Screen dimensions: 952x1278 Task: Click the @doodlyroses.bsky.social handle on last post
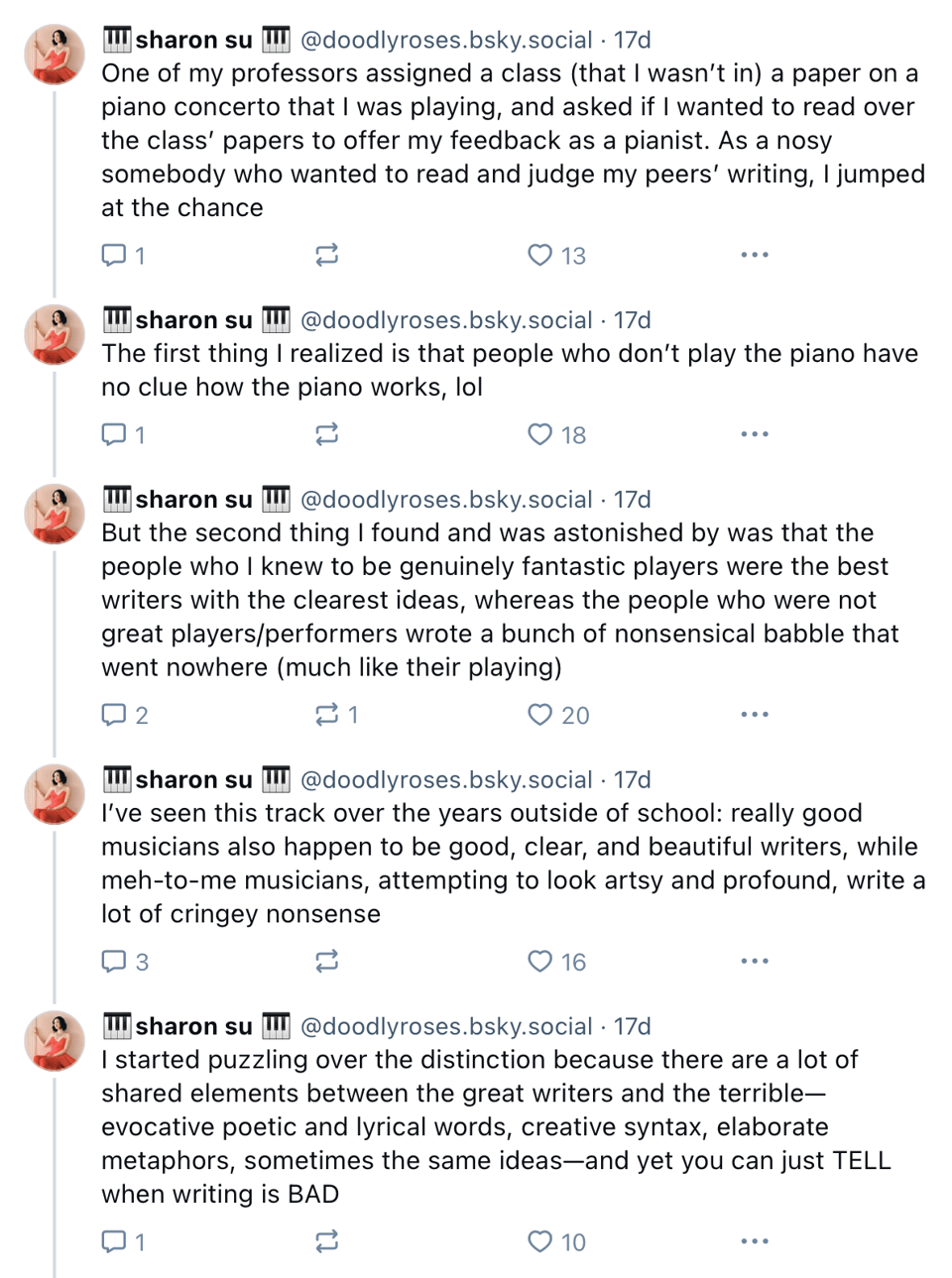coord(446,1026)
